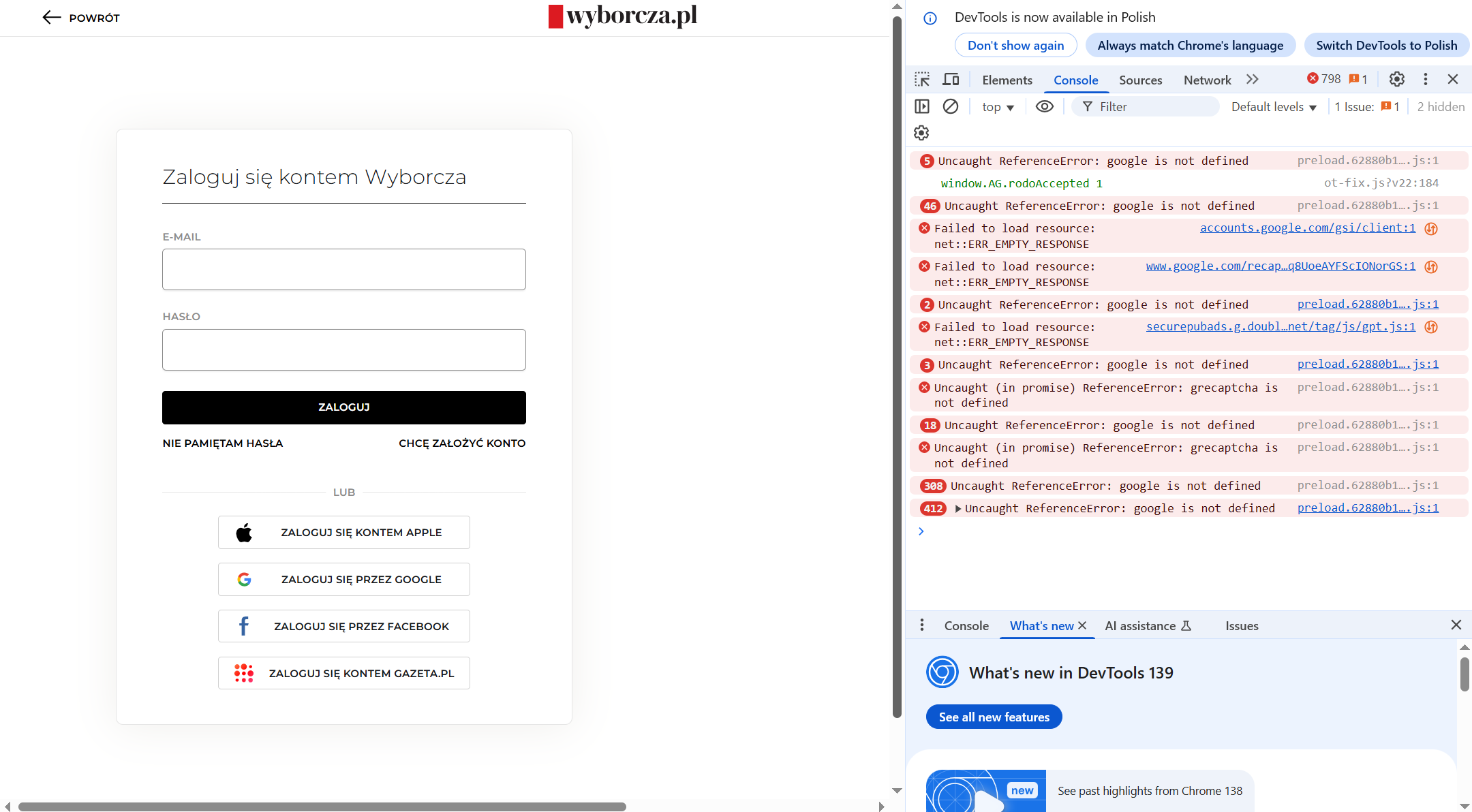Click the ZALOGUJ login button
Screen dimensions: 1472x812
(344, 407)
